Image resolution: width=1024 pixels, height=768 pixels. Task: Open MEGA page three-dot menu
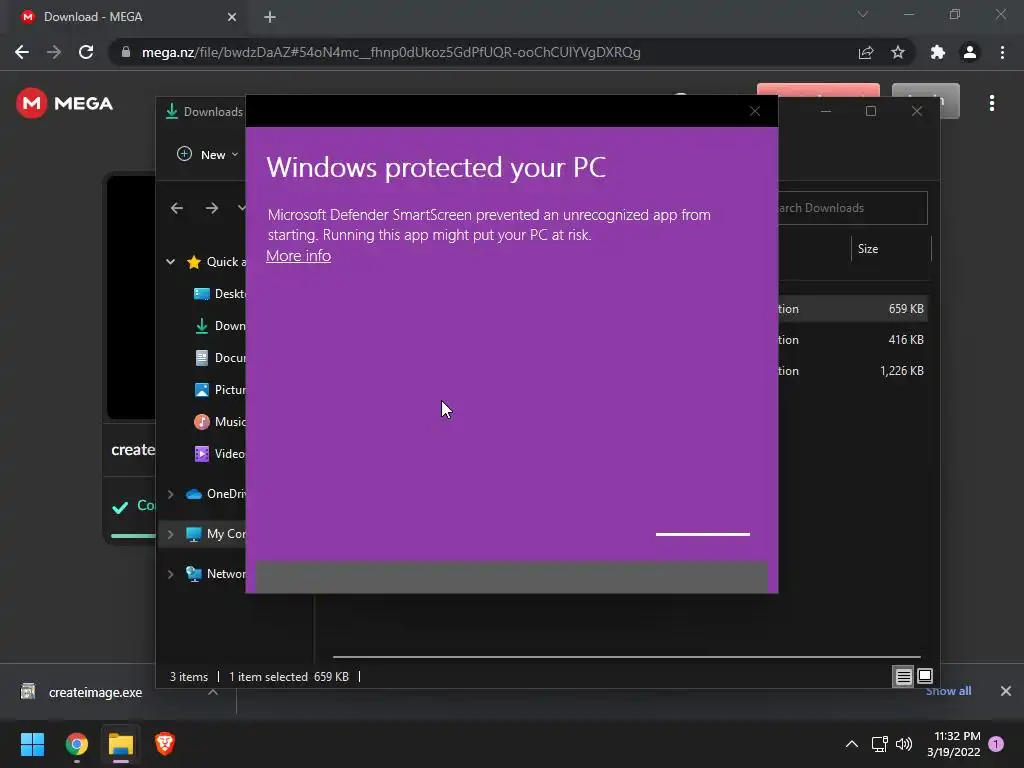[992, 103]
